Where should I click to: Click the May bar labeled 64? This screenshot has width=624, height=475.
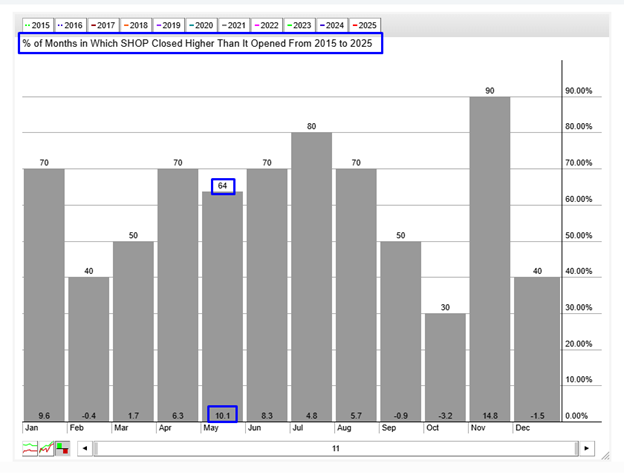click(222, 306)
